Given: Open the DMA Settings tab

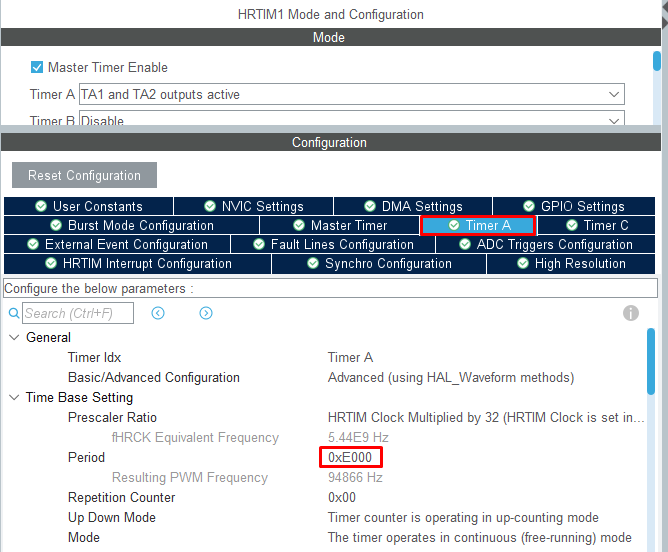Looking at the screenshot, I should (413, 206).
